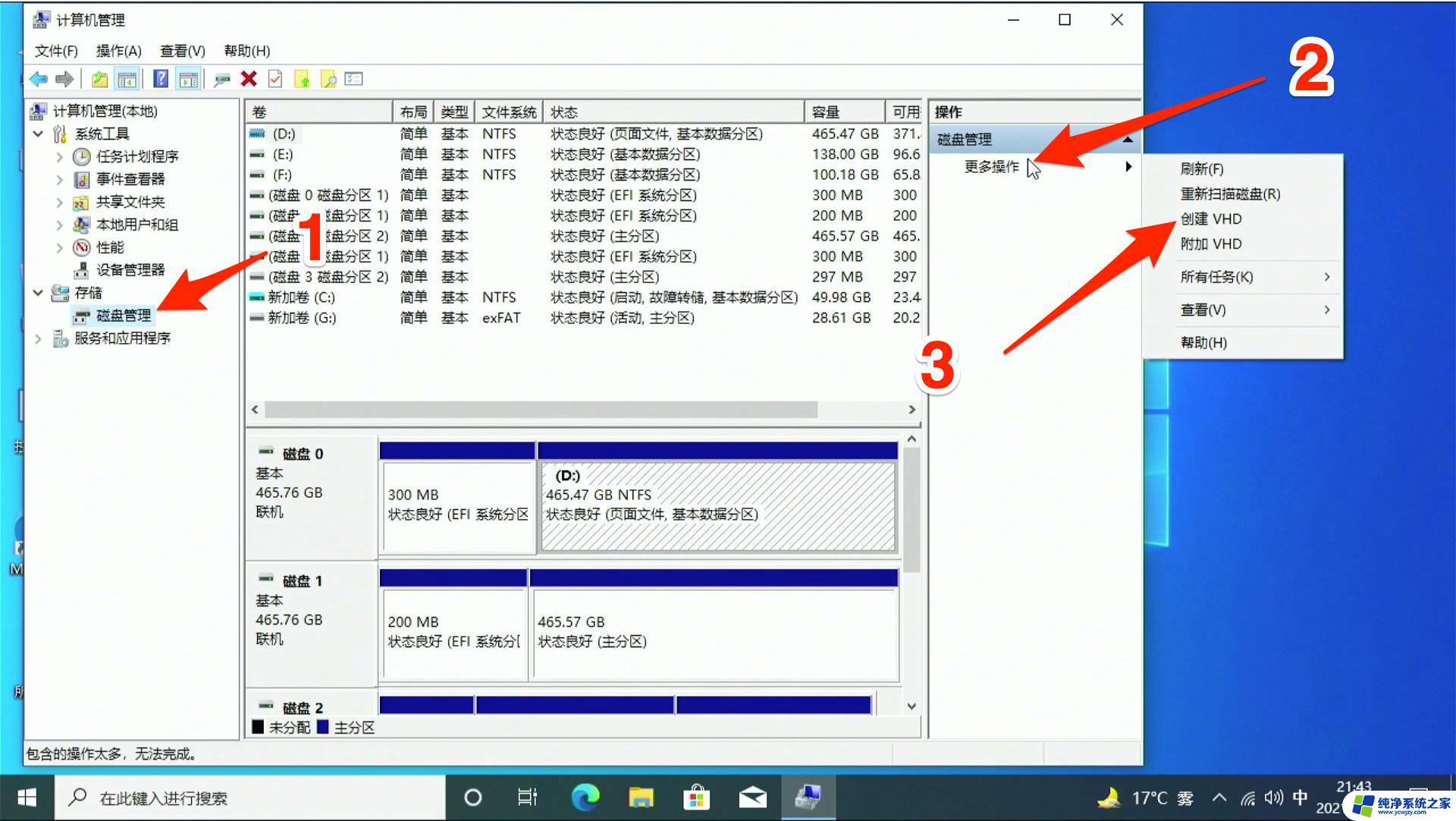Choose 附加 VHD from menu
Screen dimensions: 1456x821
(1210, 244)
